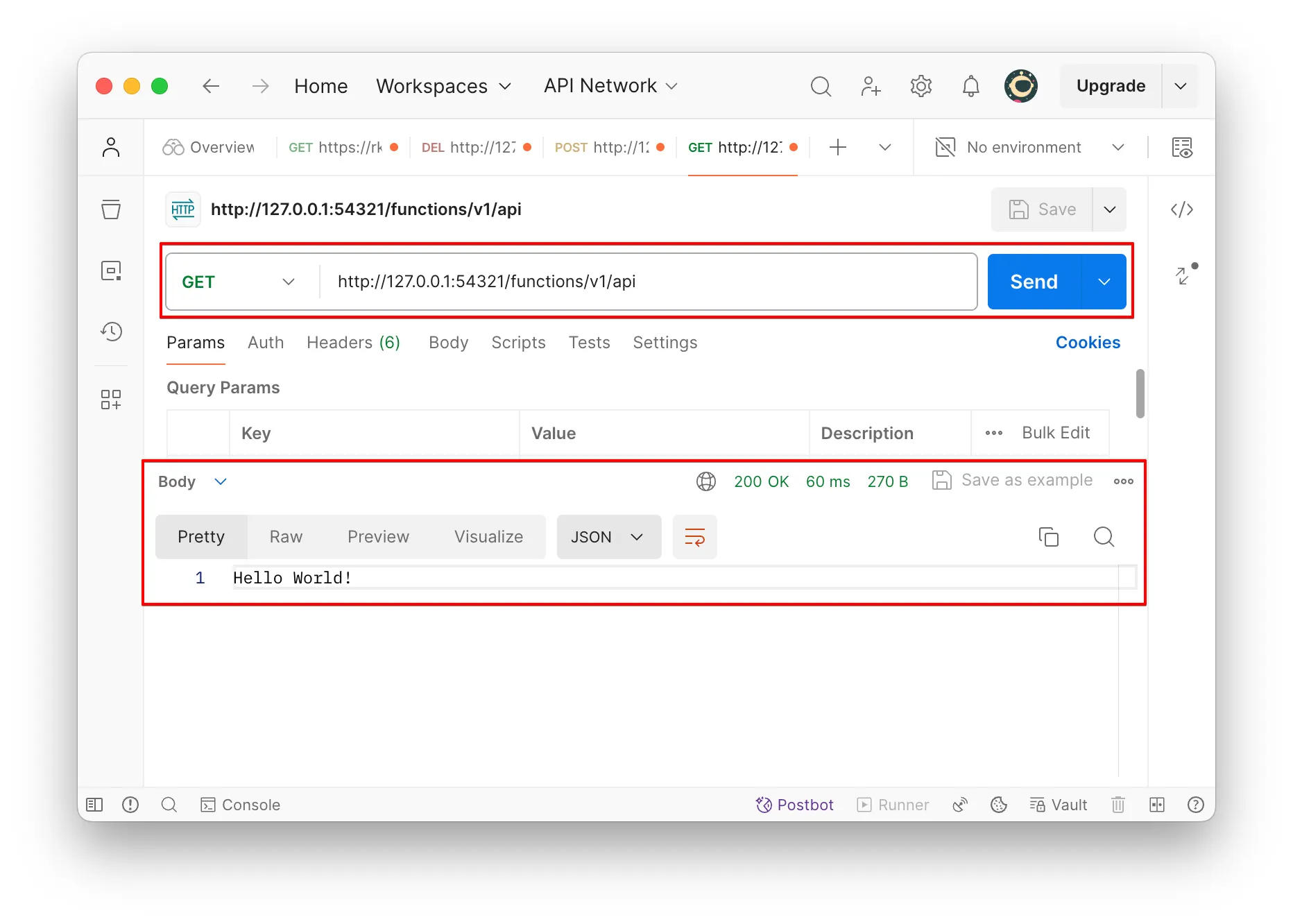Send the GET request
The height and width of the screenshot is (924, 1293).
[x=1034, y=282]
